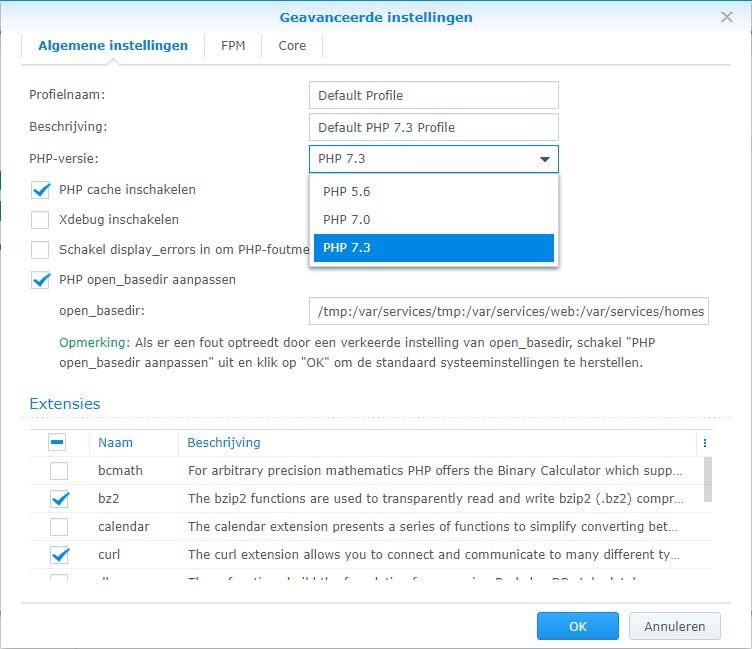Enable the calendar extension
This screenshot has height=649, width=752.
[59, 526]
